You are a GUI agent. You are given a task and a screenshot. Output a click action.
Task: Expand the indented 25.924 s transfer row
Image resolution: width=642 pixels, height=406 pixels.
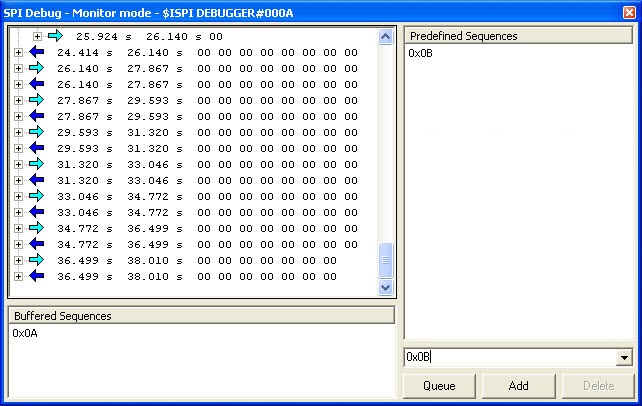(x=37, y=36)
